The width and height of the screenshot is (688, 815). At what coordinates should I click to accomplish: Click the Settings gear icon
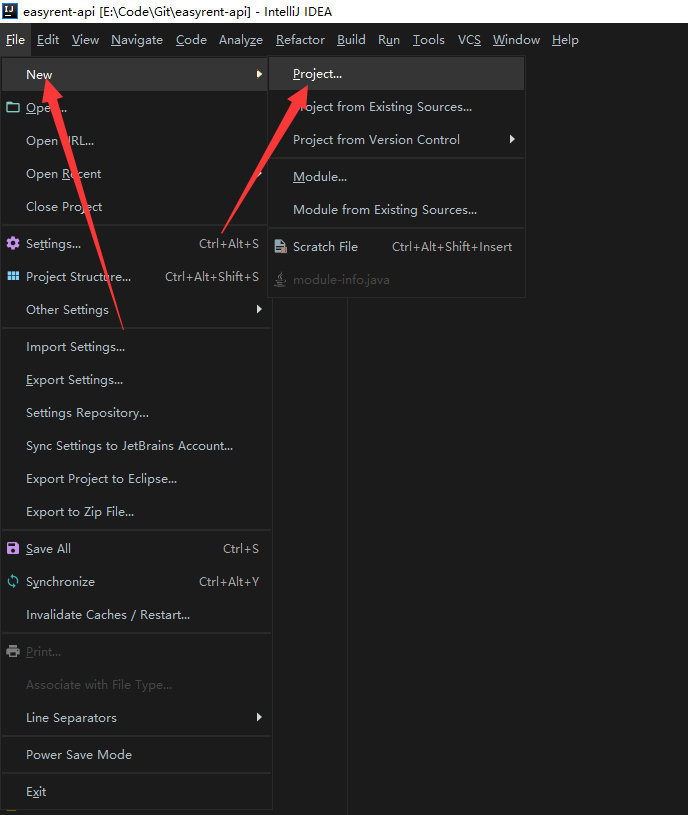coord(13,243)
